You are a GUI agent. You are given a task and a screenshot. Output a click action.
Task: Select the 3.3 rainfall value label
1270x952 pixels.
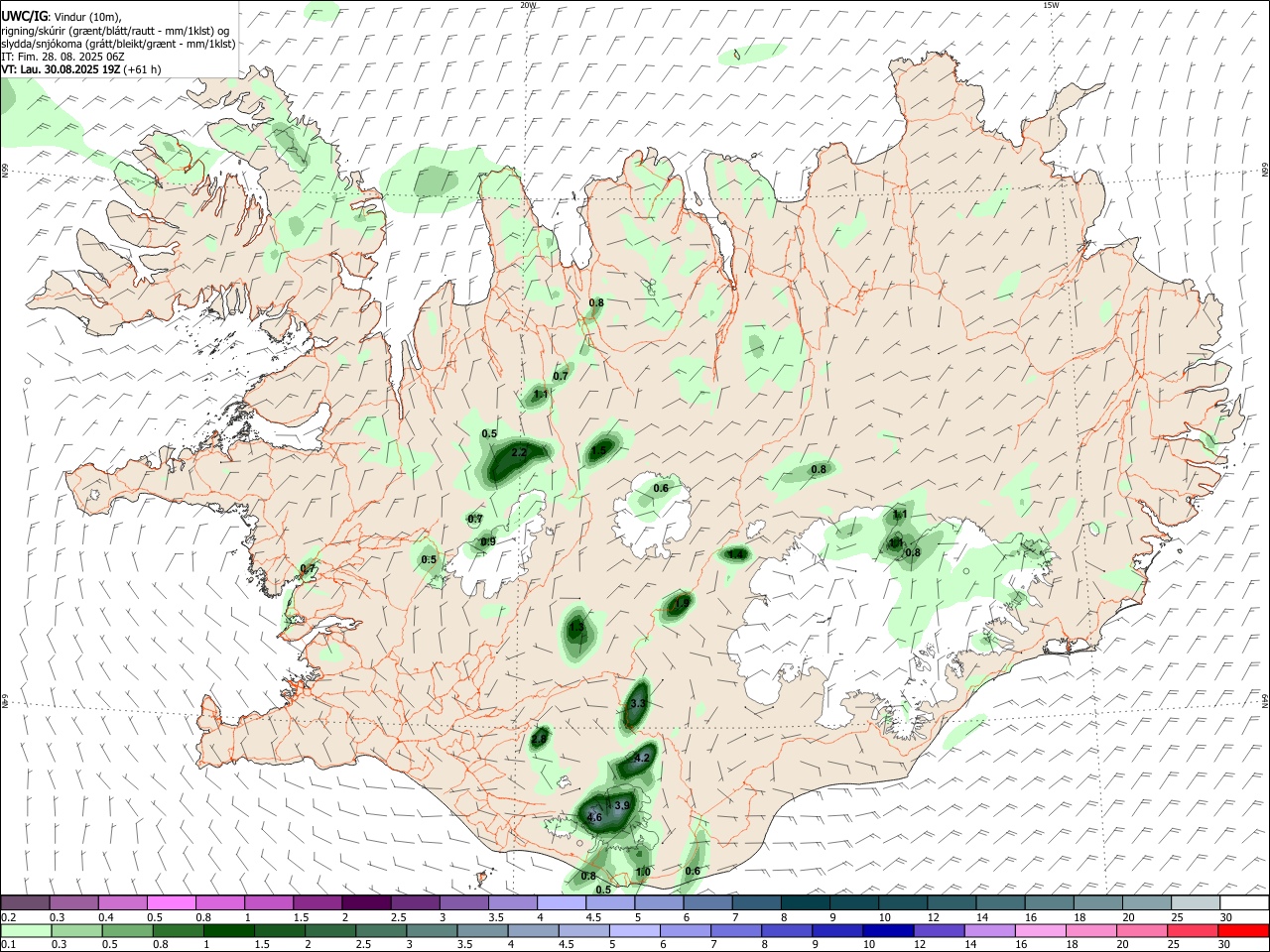pos(638,703)
